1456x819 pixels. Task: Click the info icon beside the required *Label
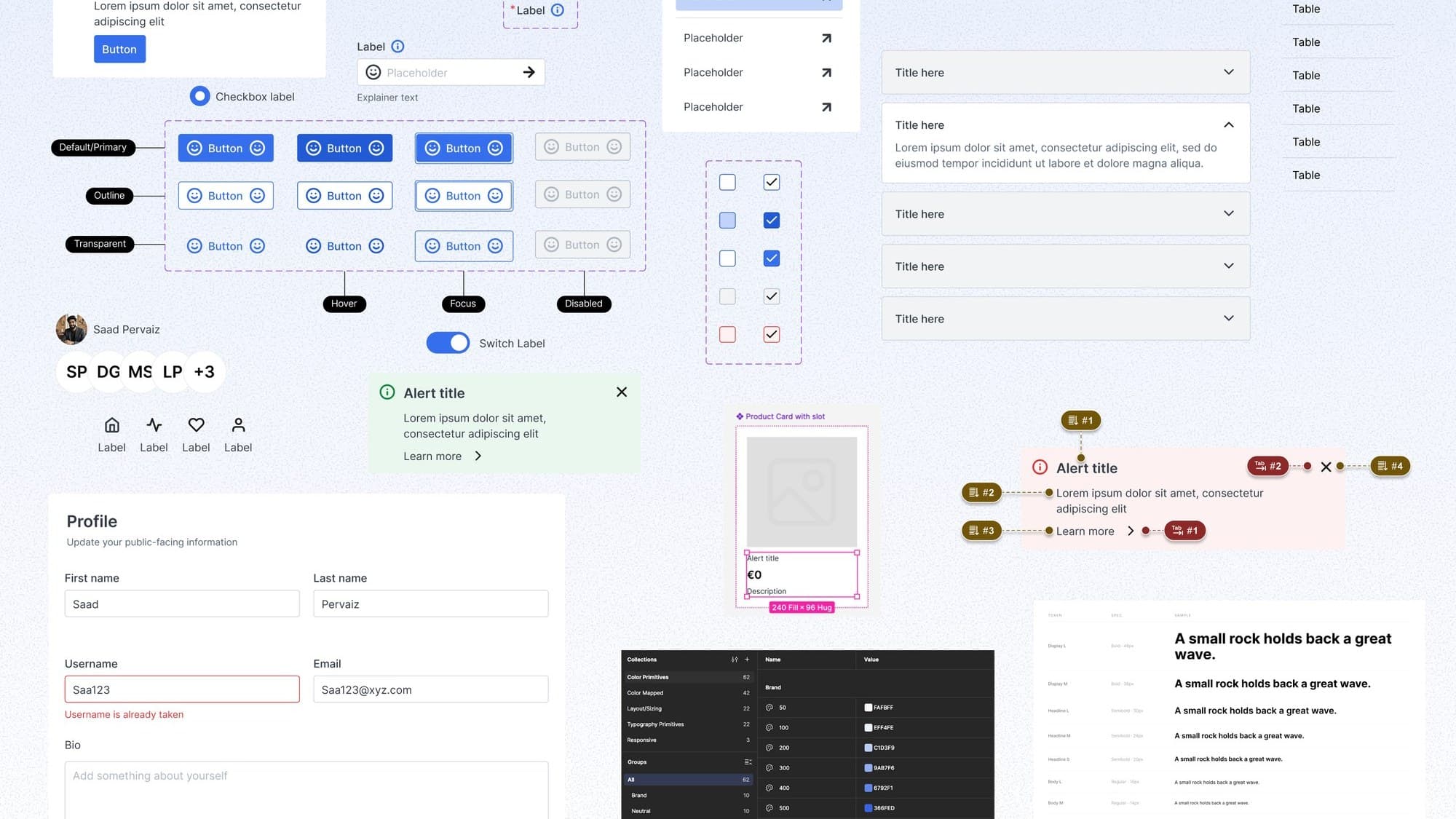point(557,10)
